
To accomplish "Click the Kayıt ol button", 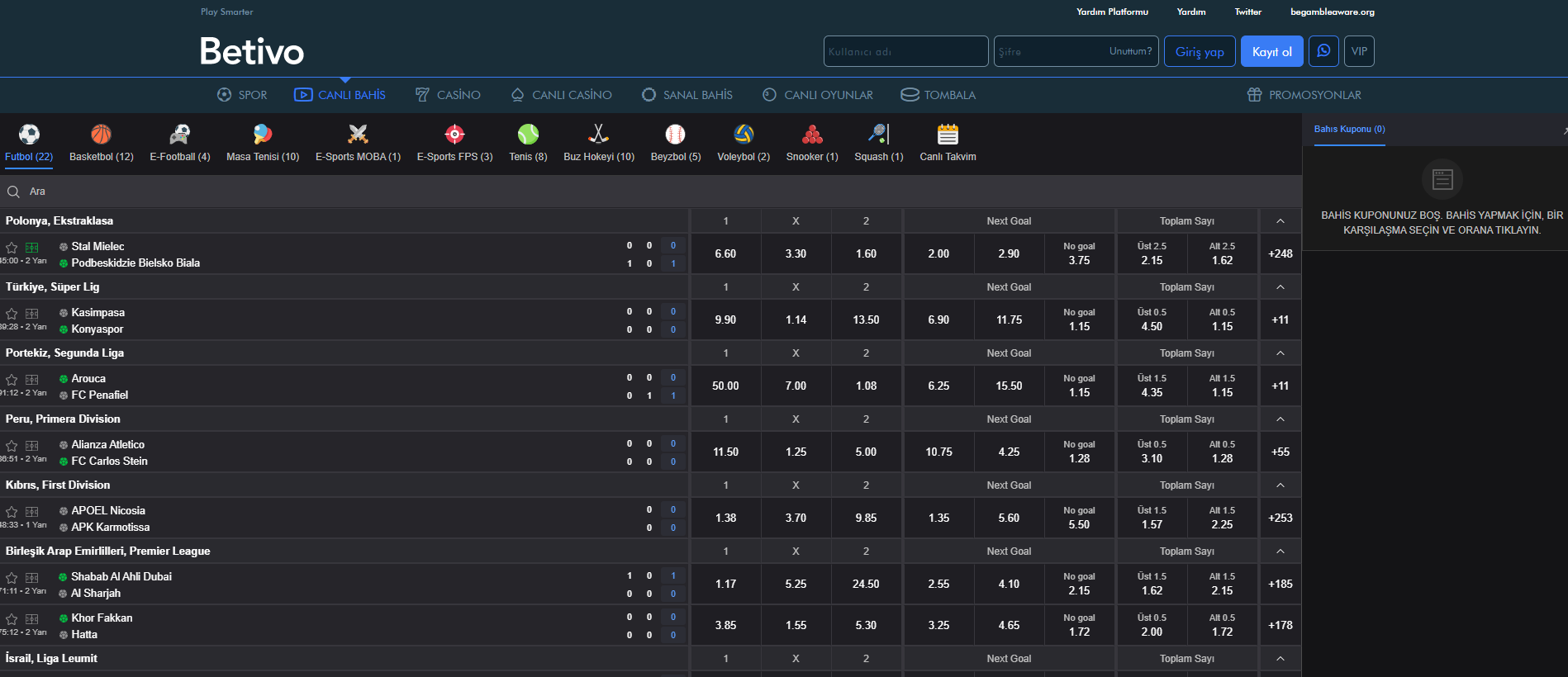I will click(x=1271, y=51).
